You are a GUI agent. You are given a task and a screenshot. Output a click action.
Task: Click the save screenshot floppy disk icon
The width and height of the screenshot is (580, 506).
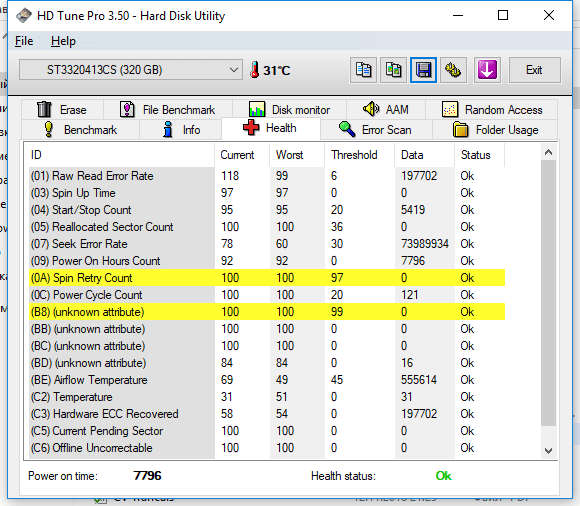point(424,70)
